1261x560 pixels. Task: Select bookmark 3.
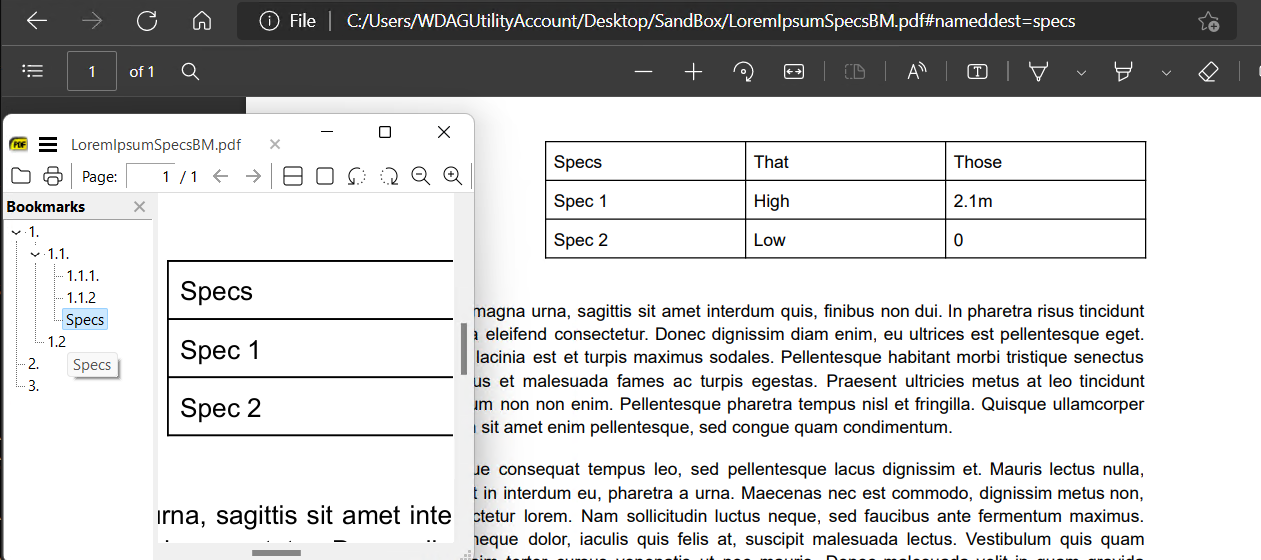coord(34,386)
